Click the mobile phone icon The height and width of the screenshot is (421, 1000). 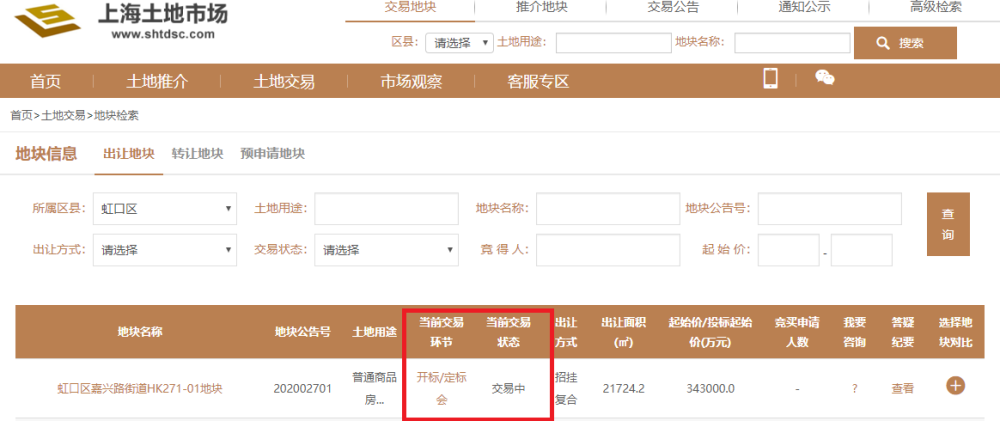click(770, 78)
